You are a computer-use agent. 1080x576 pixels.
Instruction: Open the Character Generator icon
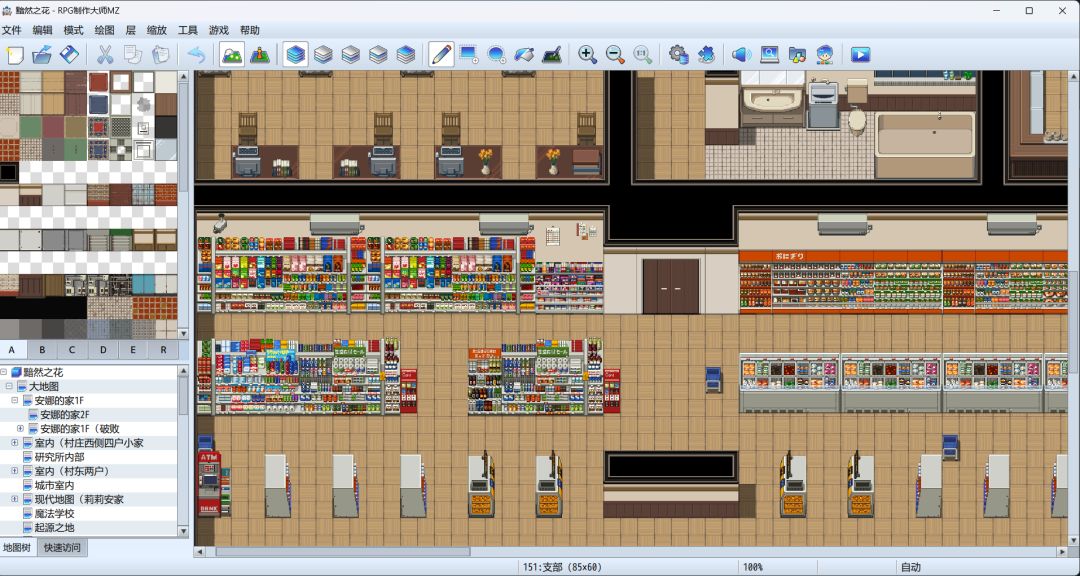[x=825, y=55]
